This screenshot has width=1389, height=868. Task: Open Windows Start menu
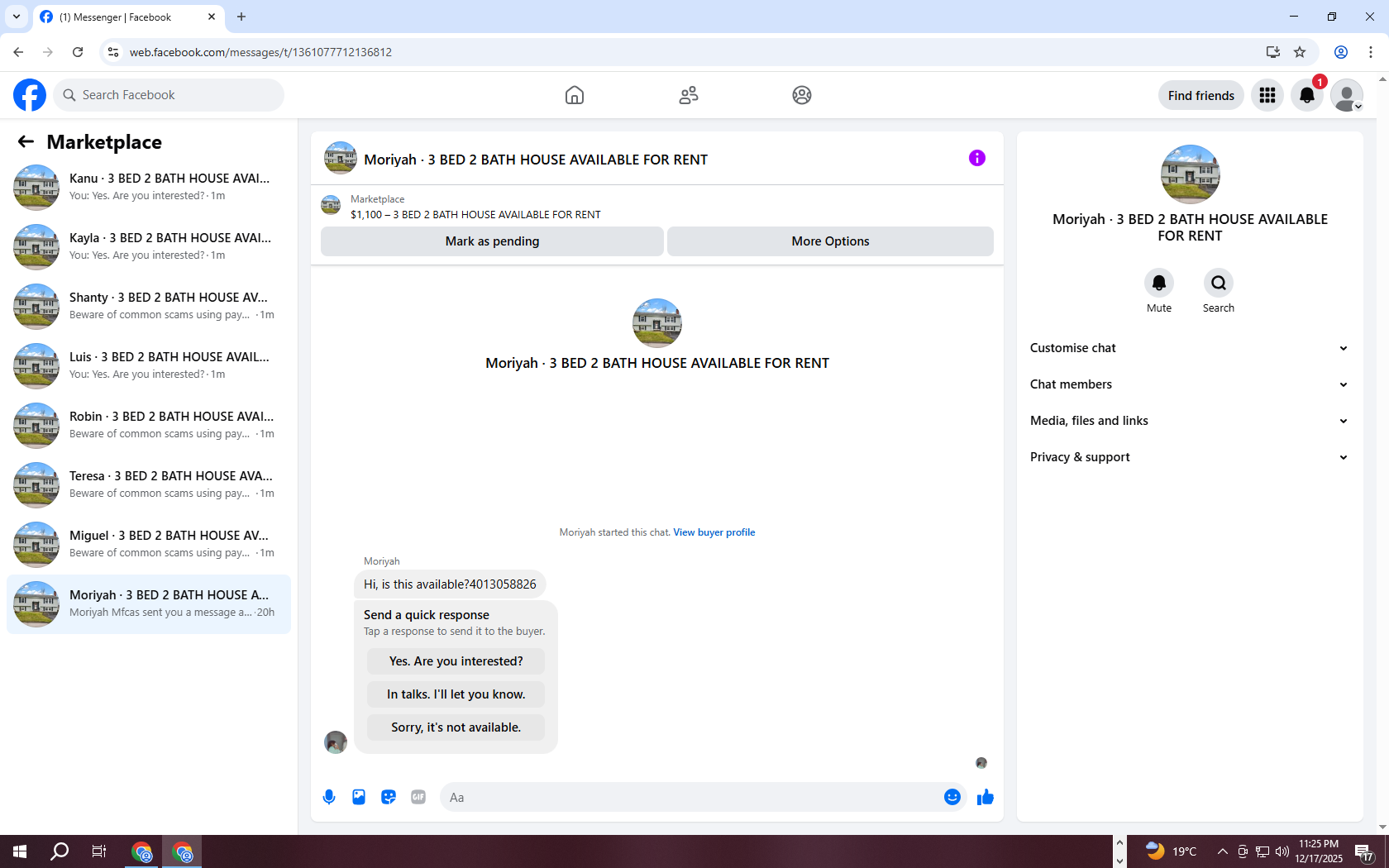tap(20, 851)
